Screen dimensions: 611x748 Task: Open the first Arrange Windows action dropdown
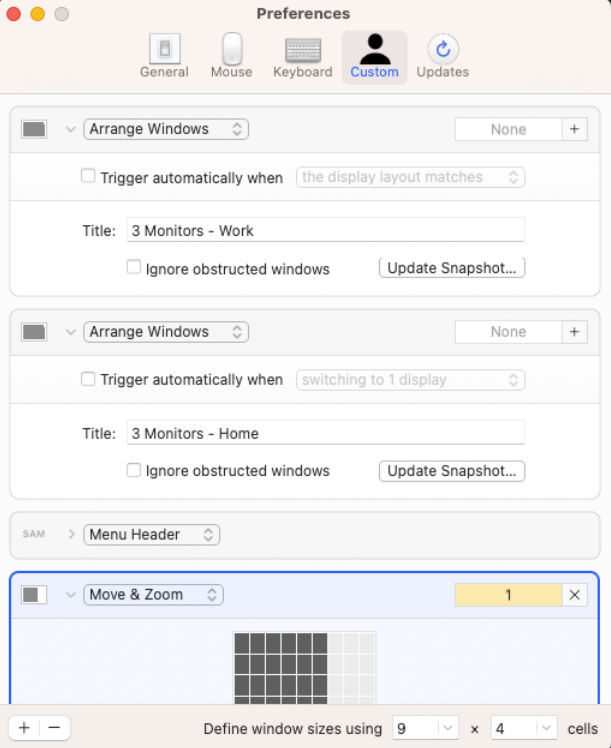point(166,129)
